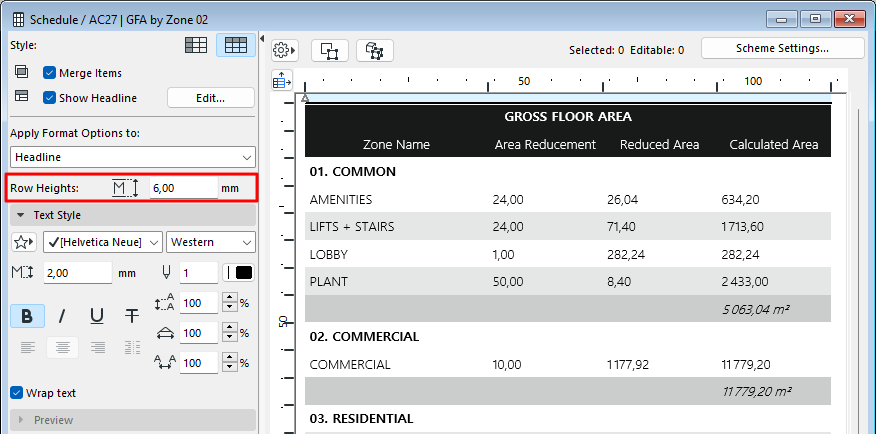Collapse the Text Style section
Screen dimensions: 876x434
click(132, 215)
